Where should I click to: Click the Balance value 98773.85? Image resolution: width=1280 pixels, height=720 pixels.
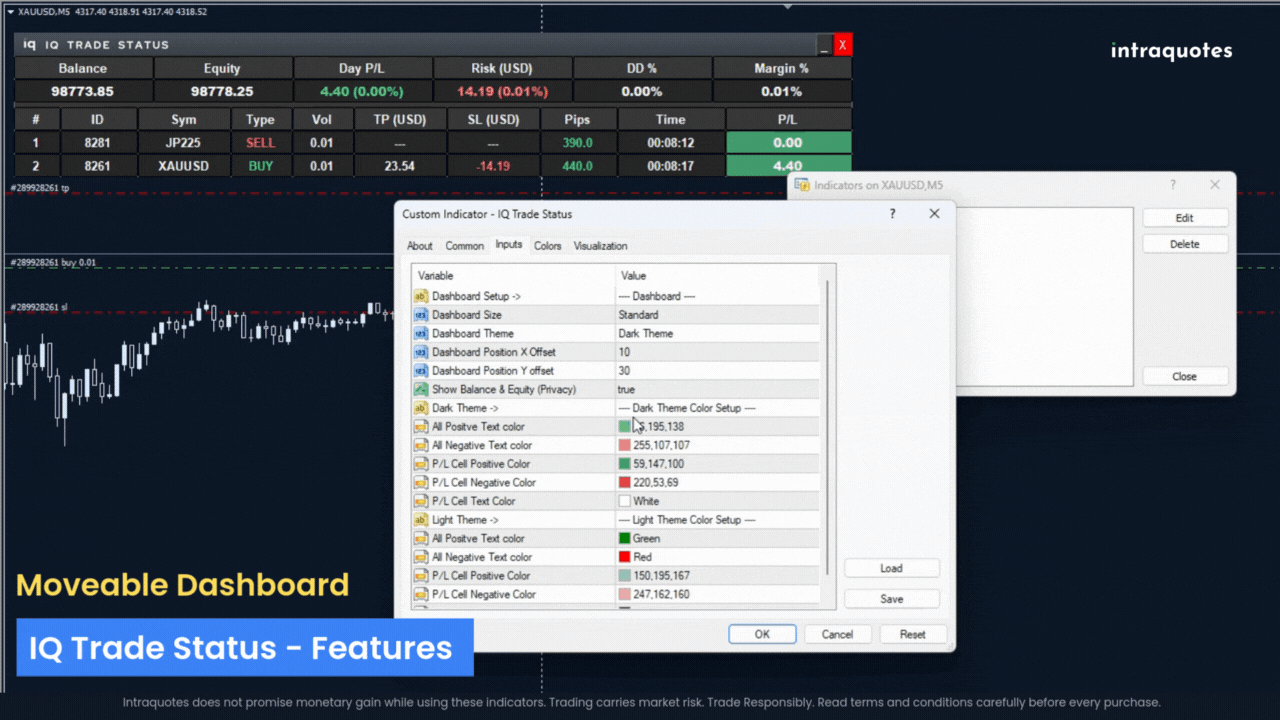[x=83, y=91]
